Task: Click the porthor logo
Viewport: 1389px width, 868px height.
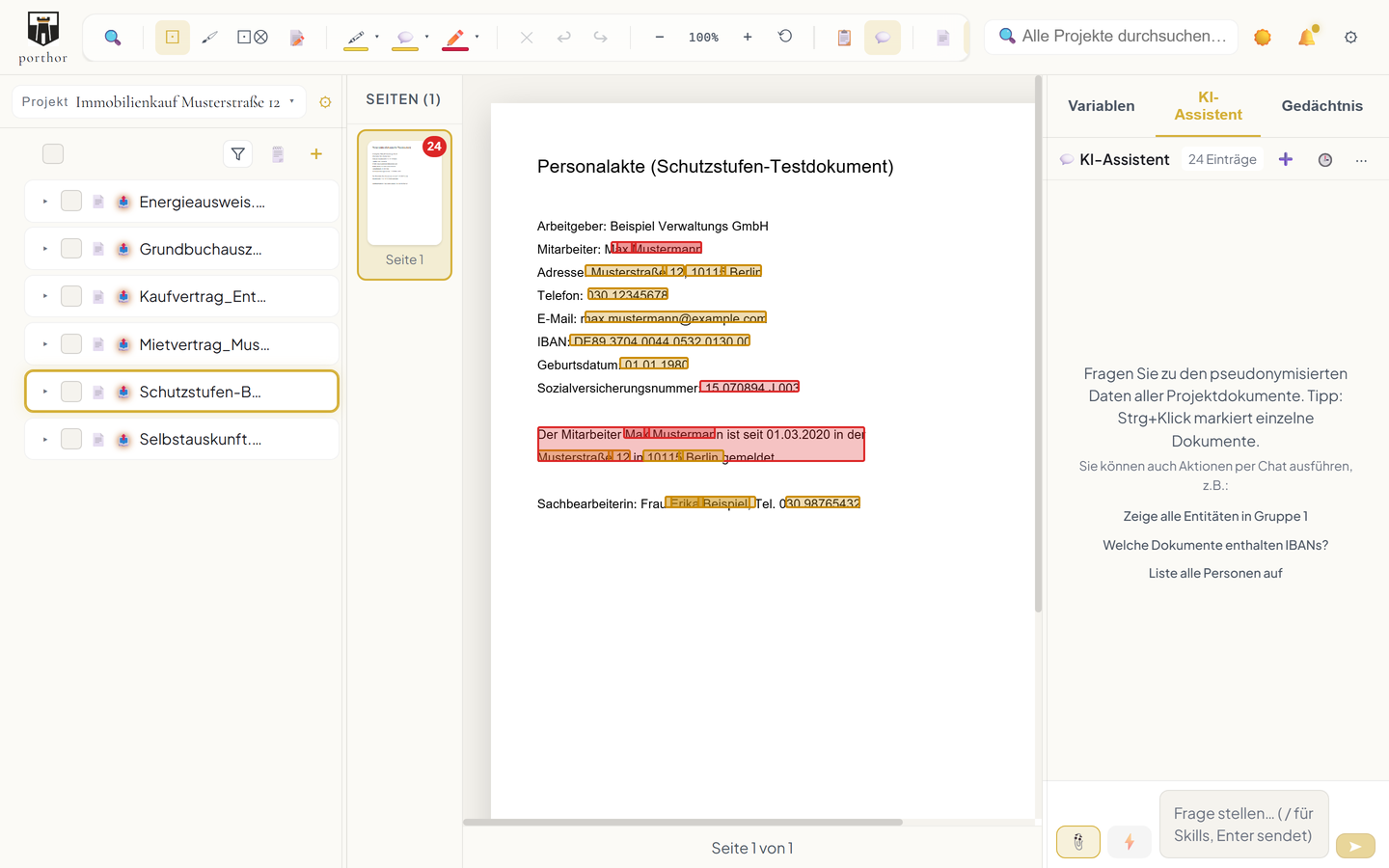Action: (x=42, y=37)
